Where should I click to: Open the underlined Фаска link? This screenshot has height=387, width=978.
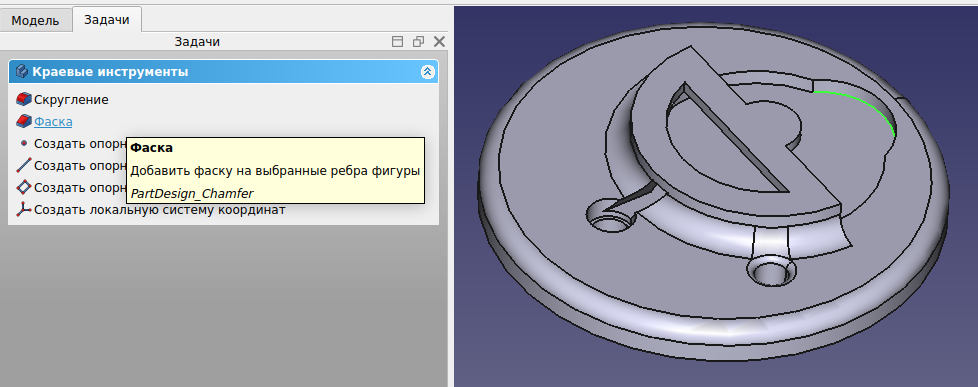(x=53, y=121)
